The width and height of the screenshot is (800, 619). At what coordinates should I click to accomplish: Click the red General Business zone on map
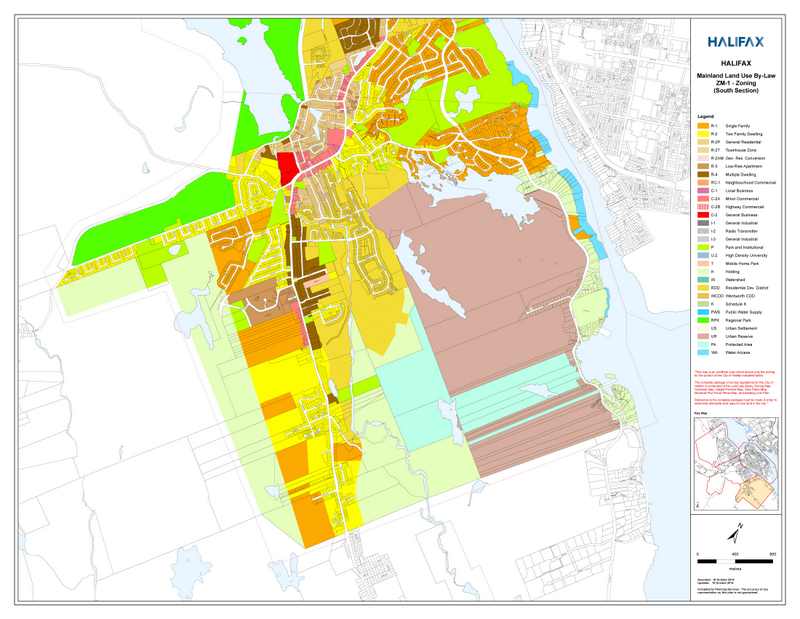point(287,168)
